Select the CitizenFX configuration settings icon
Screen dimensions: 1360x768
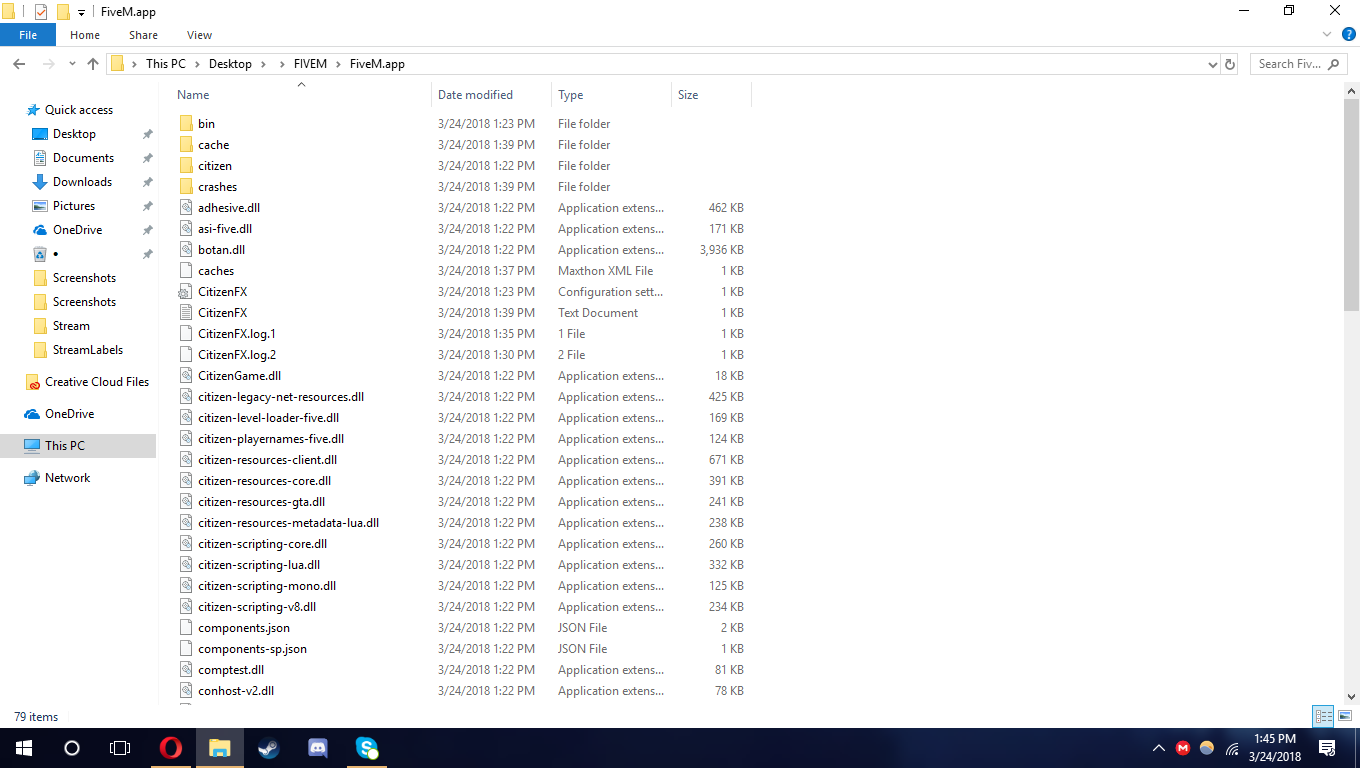pyautogui.click(x=185, y=292)
